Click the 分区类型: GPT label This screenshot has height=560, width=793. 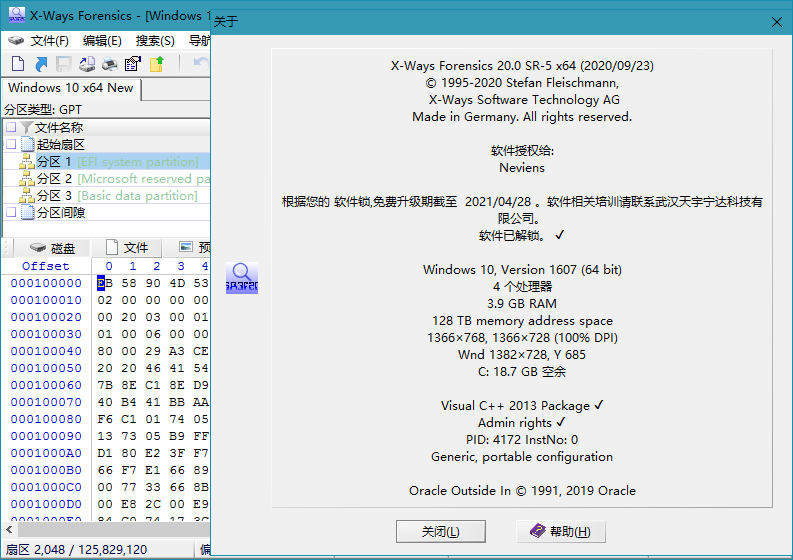click(43, 110)
